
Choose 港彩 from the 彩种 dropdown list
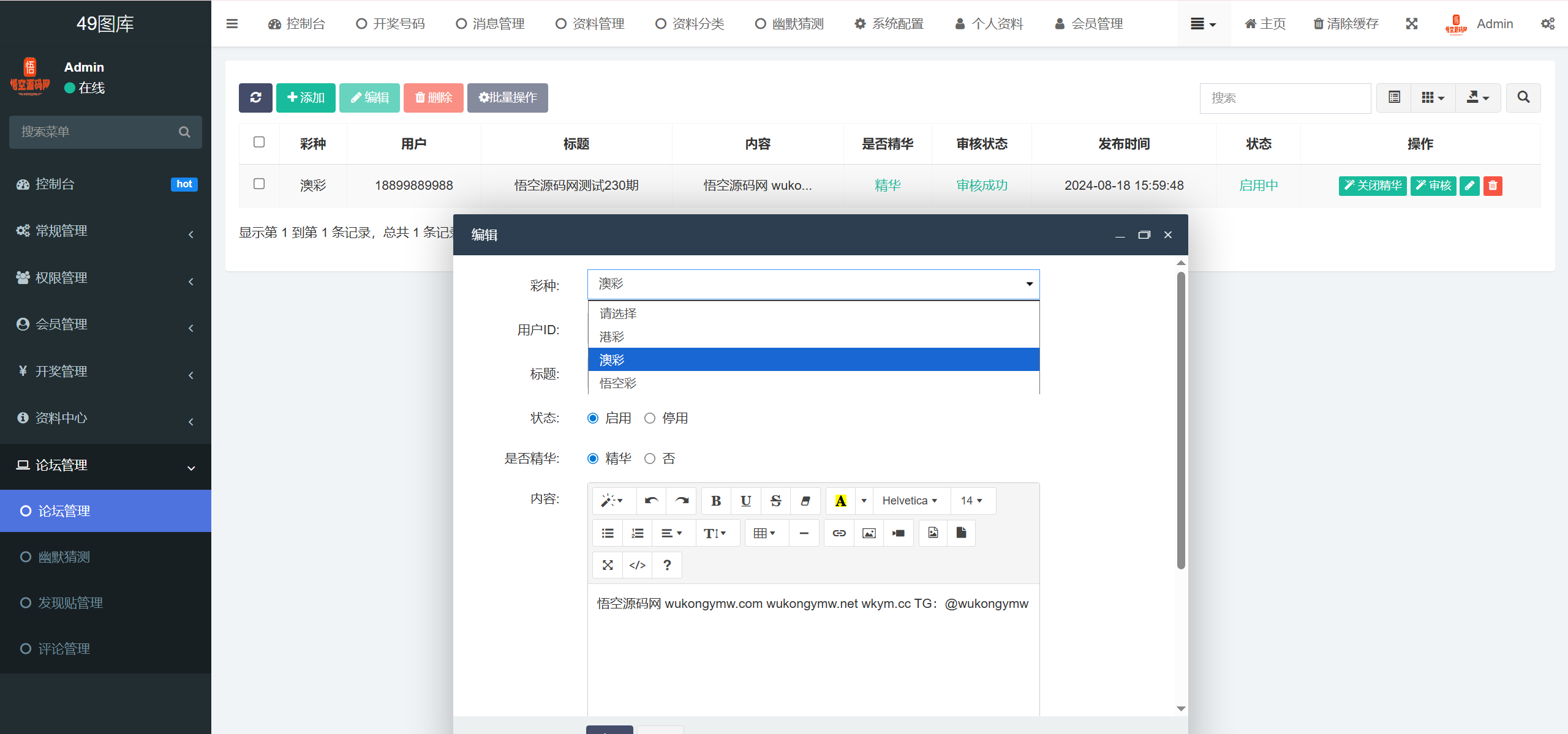tap(612, 337)
